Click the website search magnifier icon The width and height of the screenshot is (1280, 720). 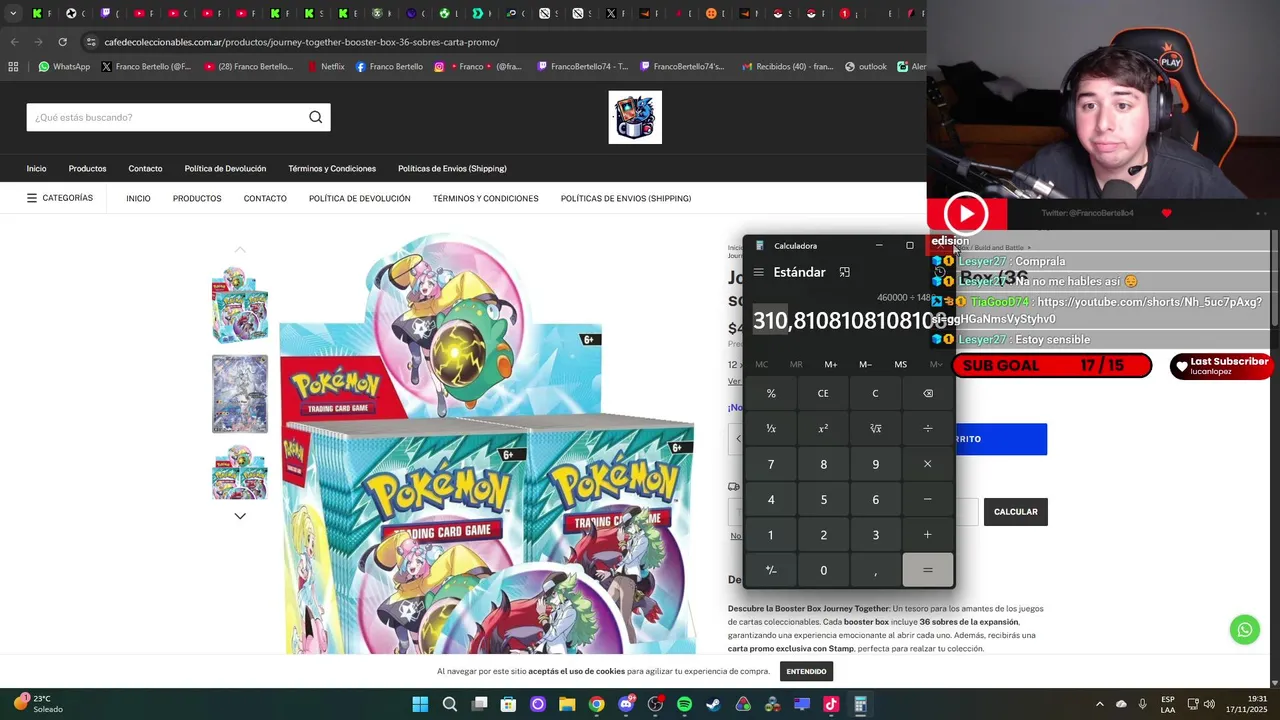[315, 117]
